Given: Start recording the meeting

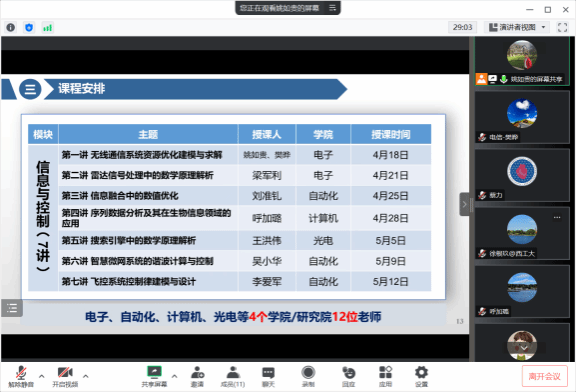Looking at the screenshot, I should pos(308,376).
